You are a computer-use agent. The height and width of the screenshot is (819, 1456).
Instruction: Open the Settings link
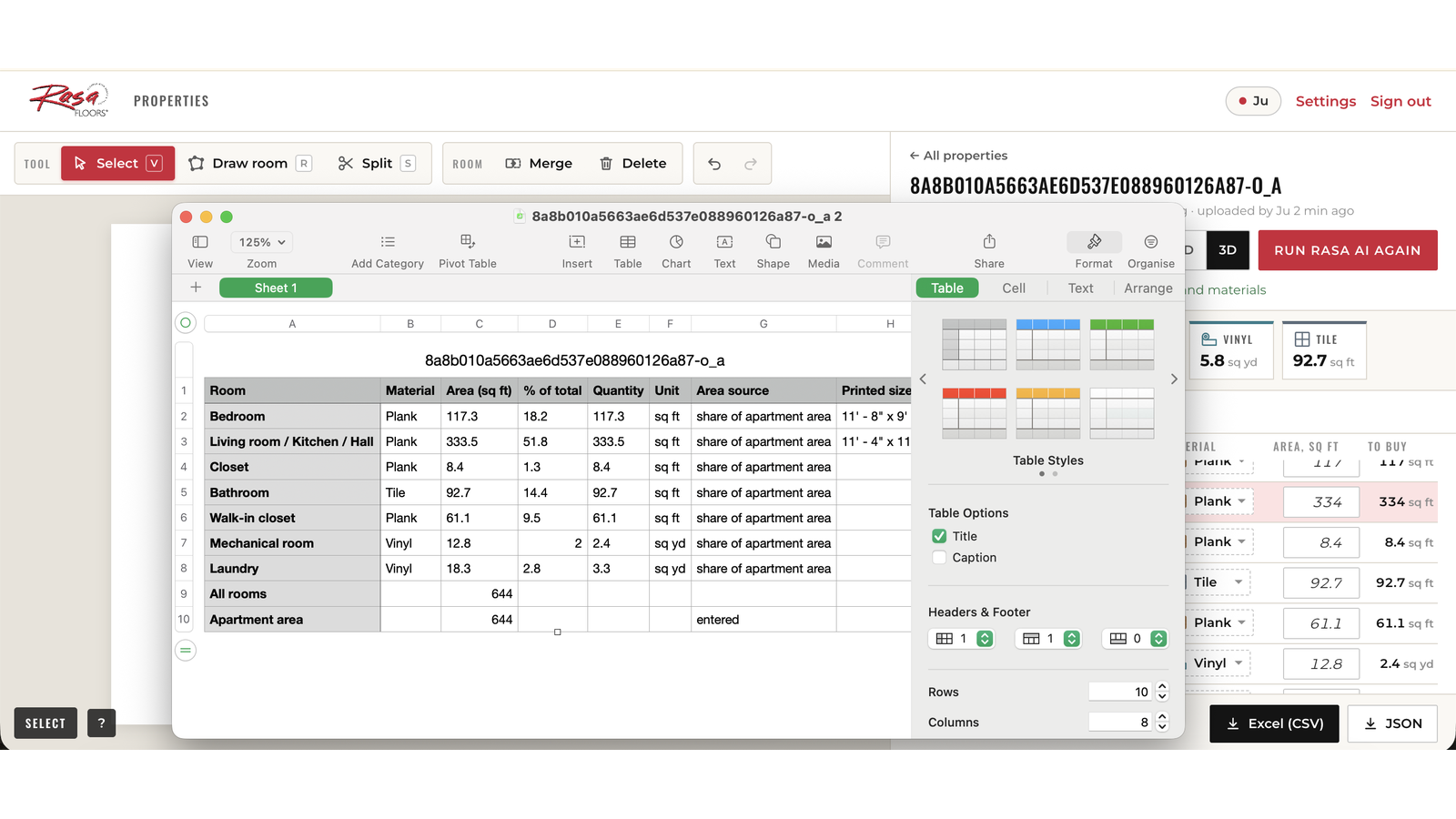tap(1326, 101)
